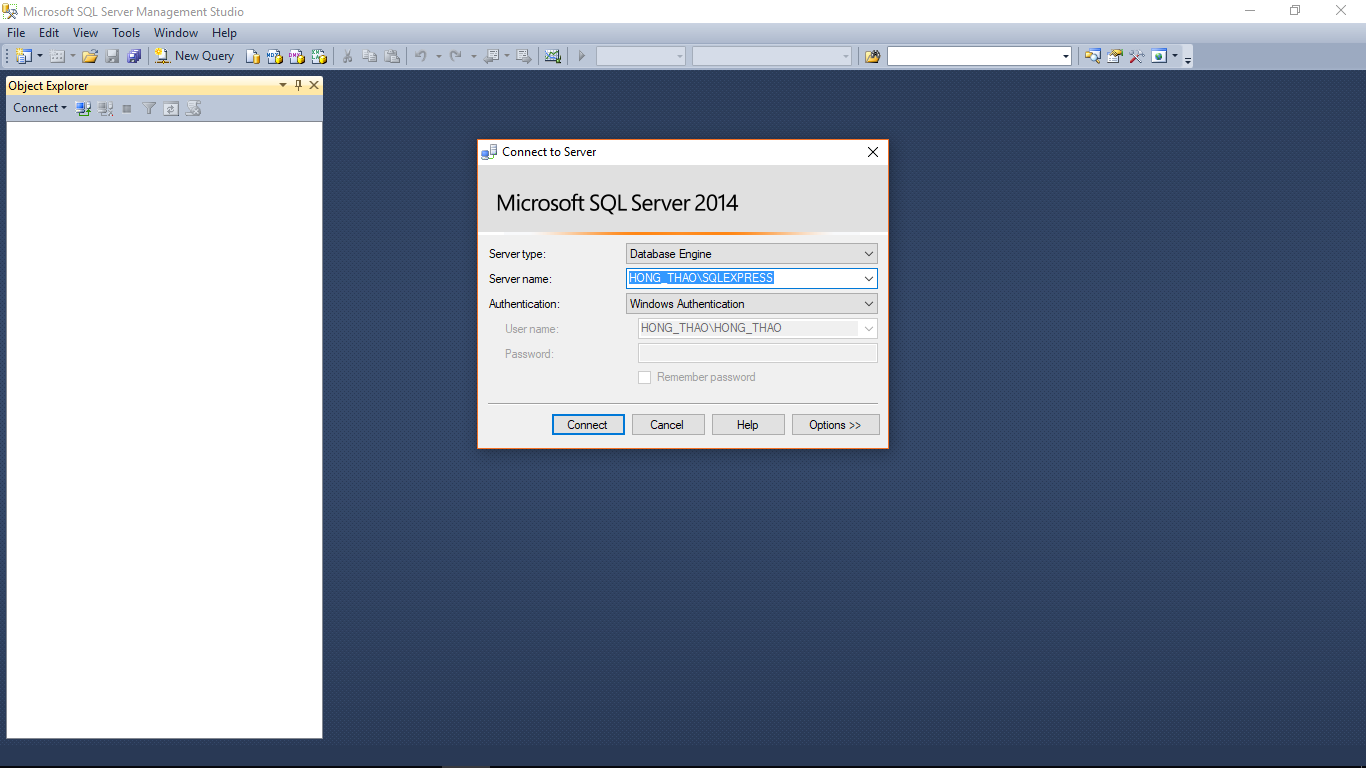This screenshot has width=1366, height=768.
Task: Click the Analysis Services XMLA Query icon
Action: (319, 56)
